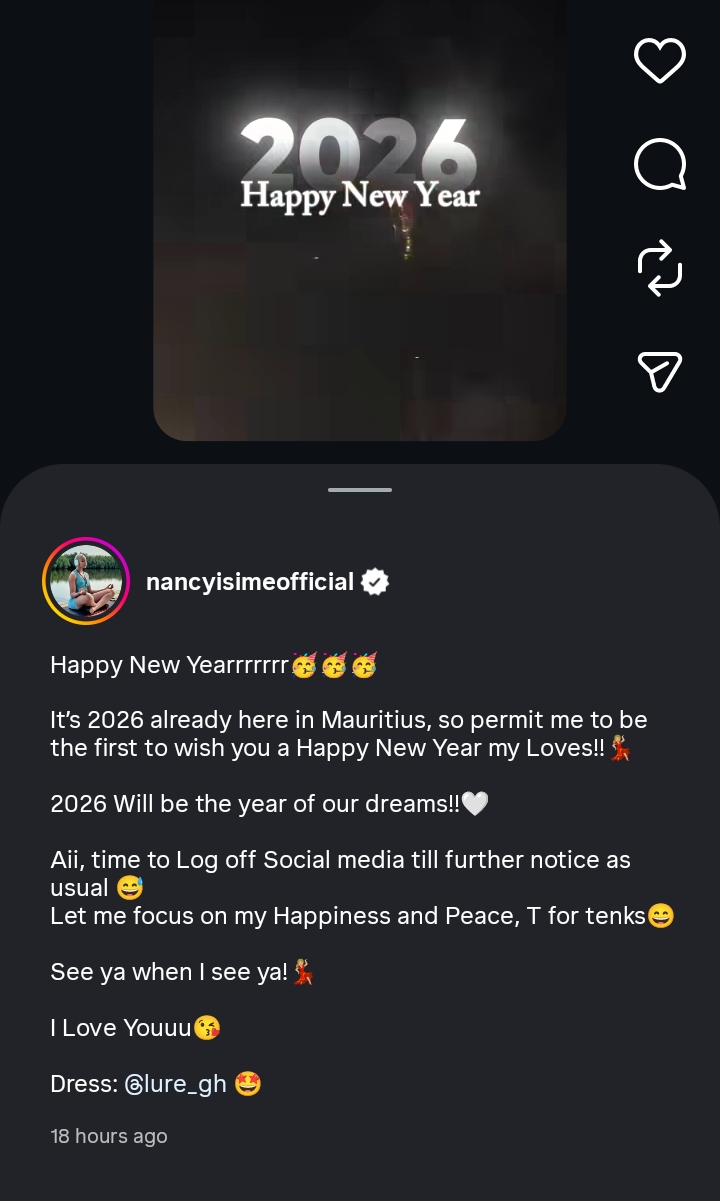Click the "18 hours ago" timestamp

coord(109,1136)
